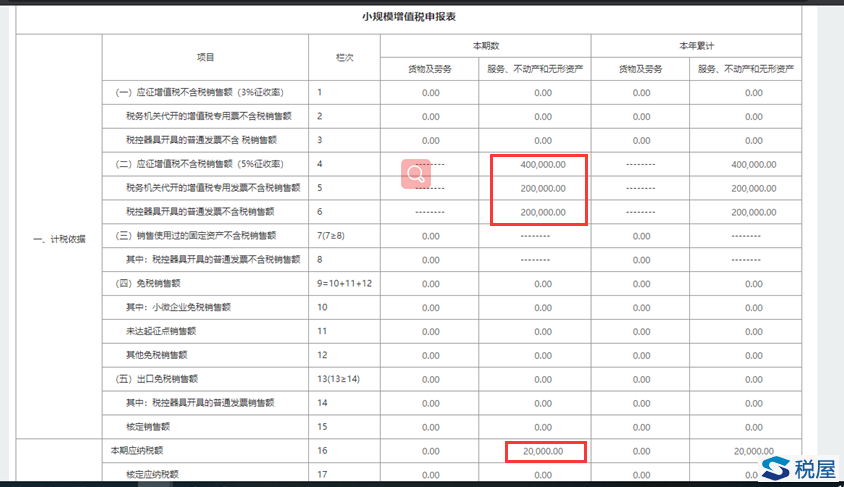This screenshot has width=844, height=487.
Task: Click the 本期数 column header
Action: [486, 46]
